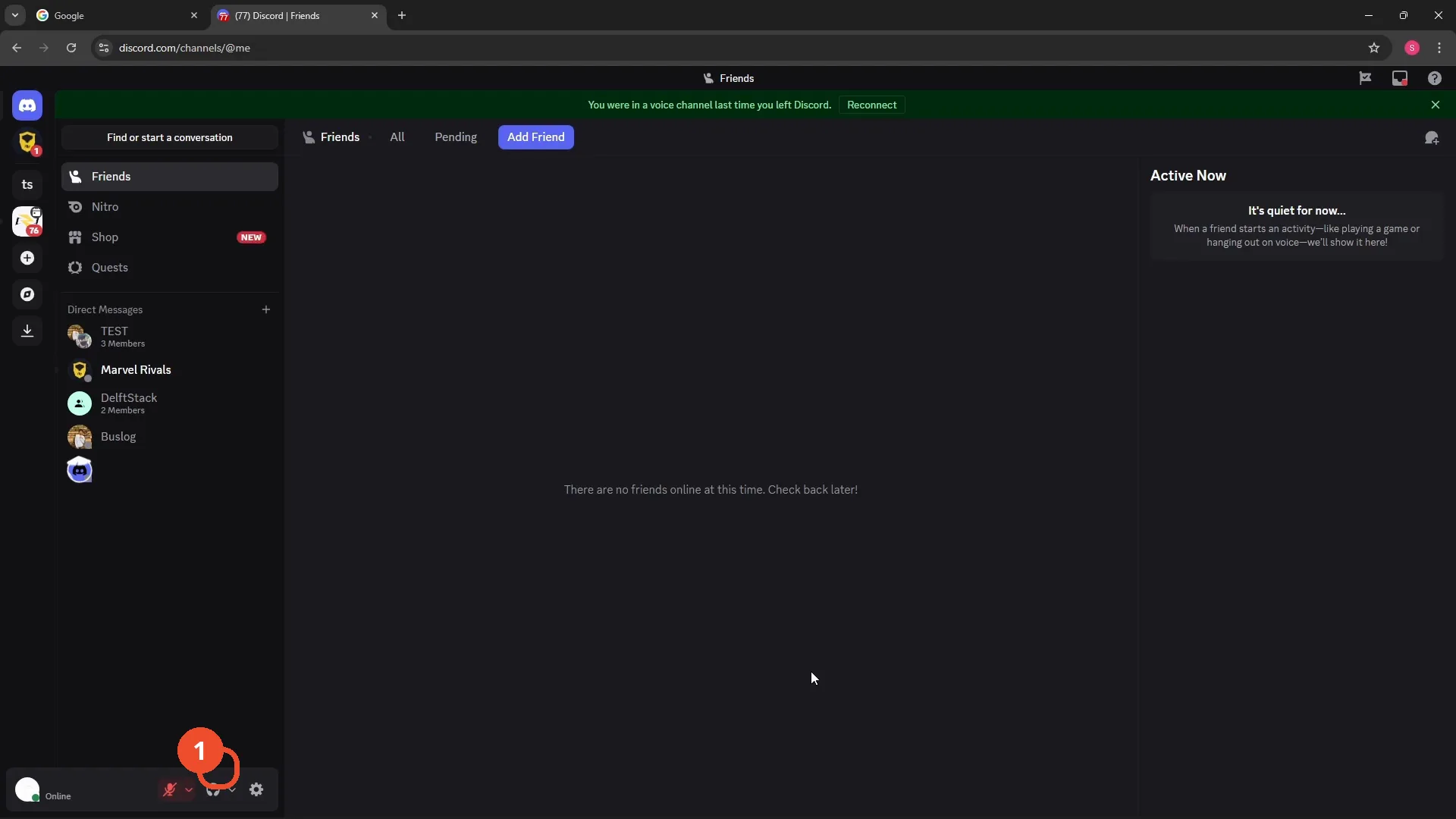Expand input device options chevron
The image size is (1456, 819).
tap(189, 789)
